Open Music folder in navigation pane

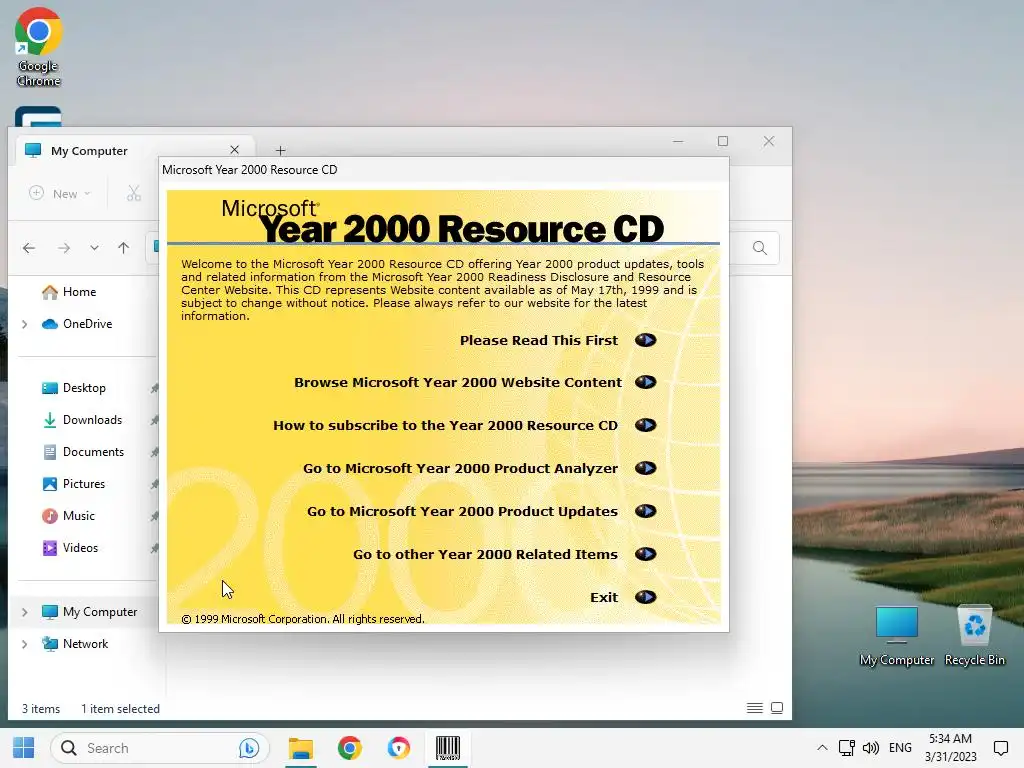[x=69, y=516]
